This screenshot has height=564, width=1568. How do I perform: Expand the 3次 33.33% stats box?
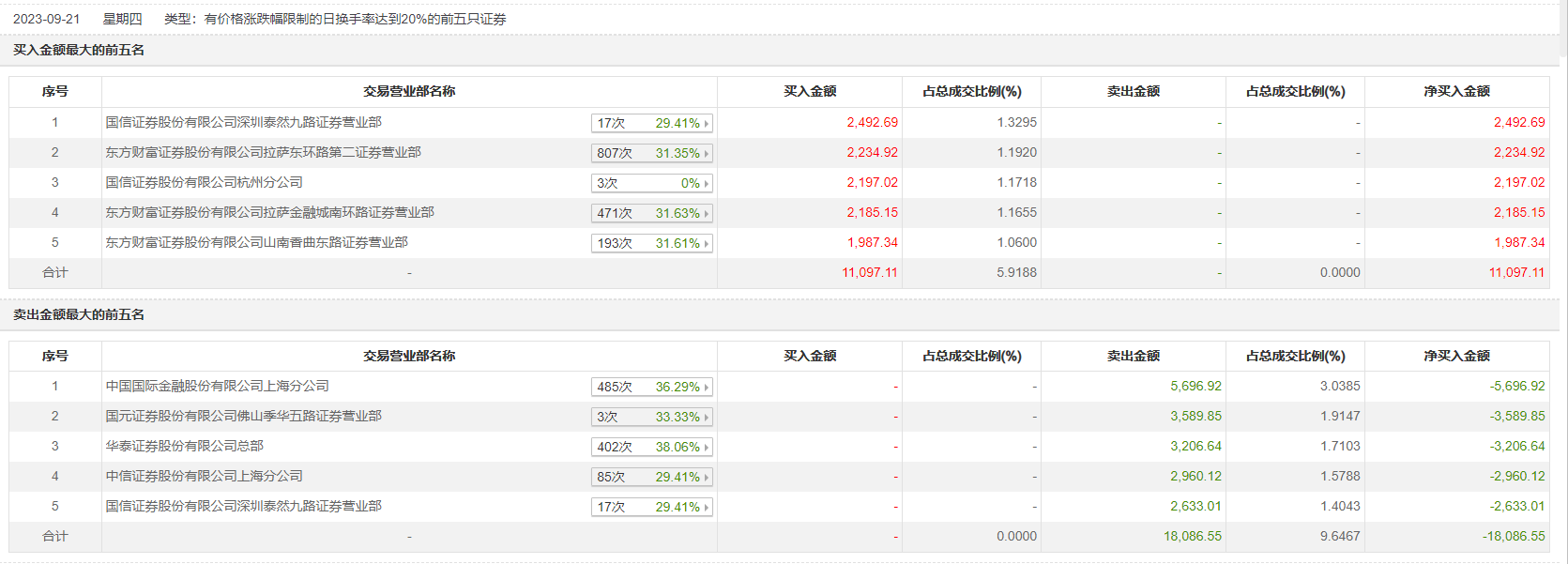[x=652, y=417]
